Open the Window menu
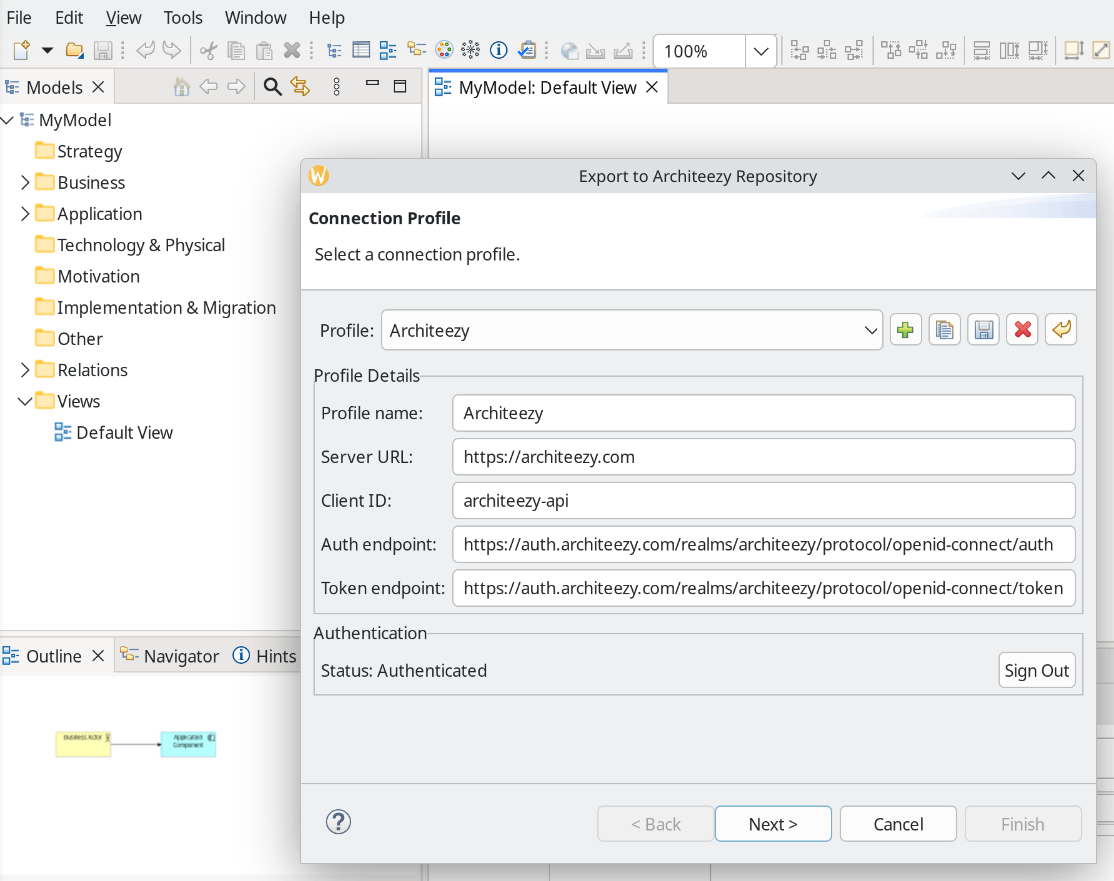 (x=256, y=18)
